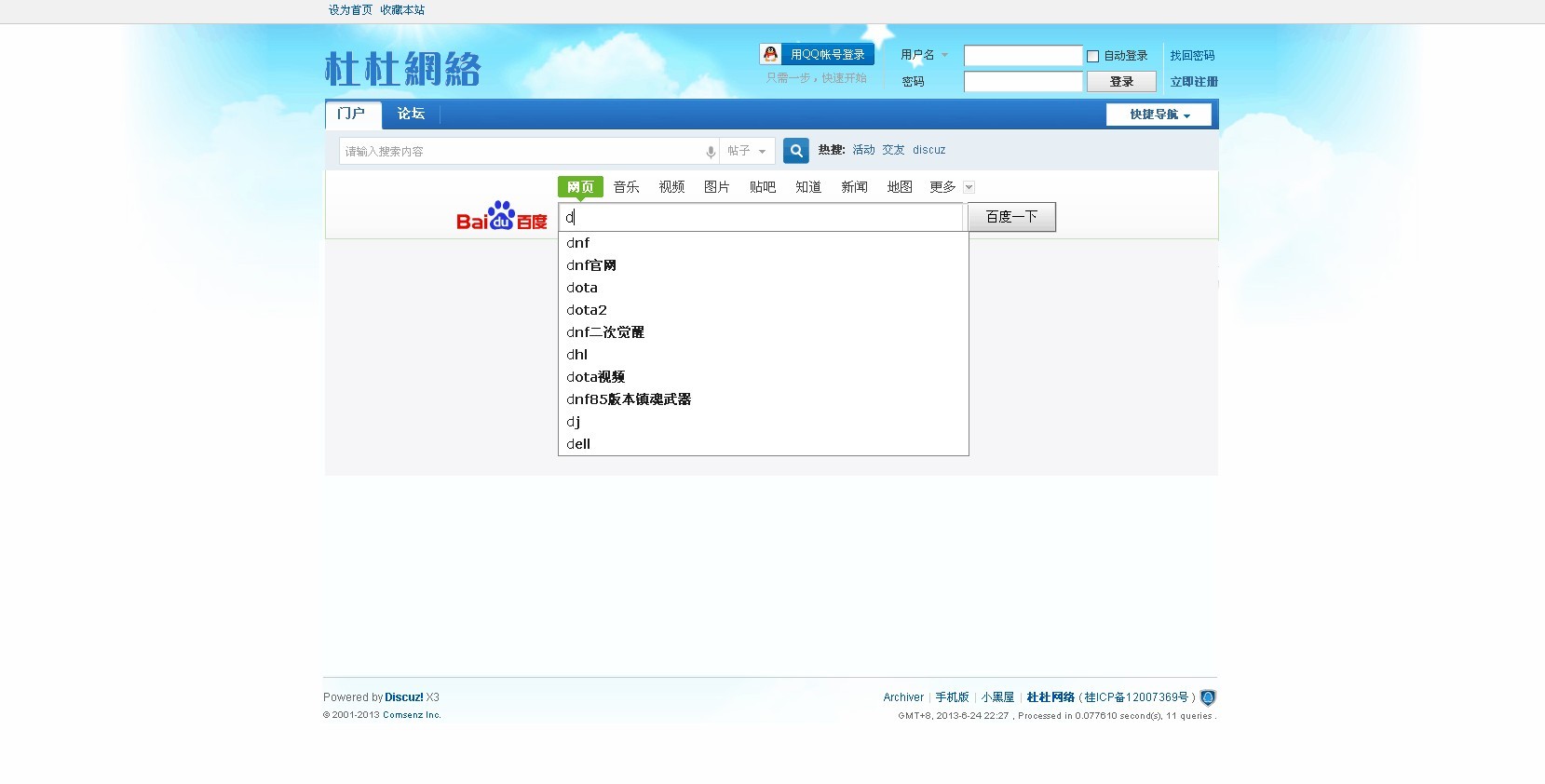The width and height of the screenshot is (1545, 784).
Task: Focus the username input field
Action: click(1023, 56)
